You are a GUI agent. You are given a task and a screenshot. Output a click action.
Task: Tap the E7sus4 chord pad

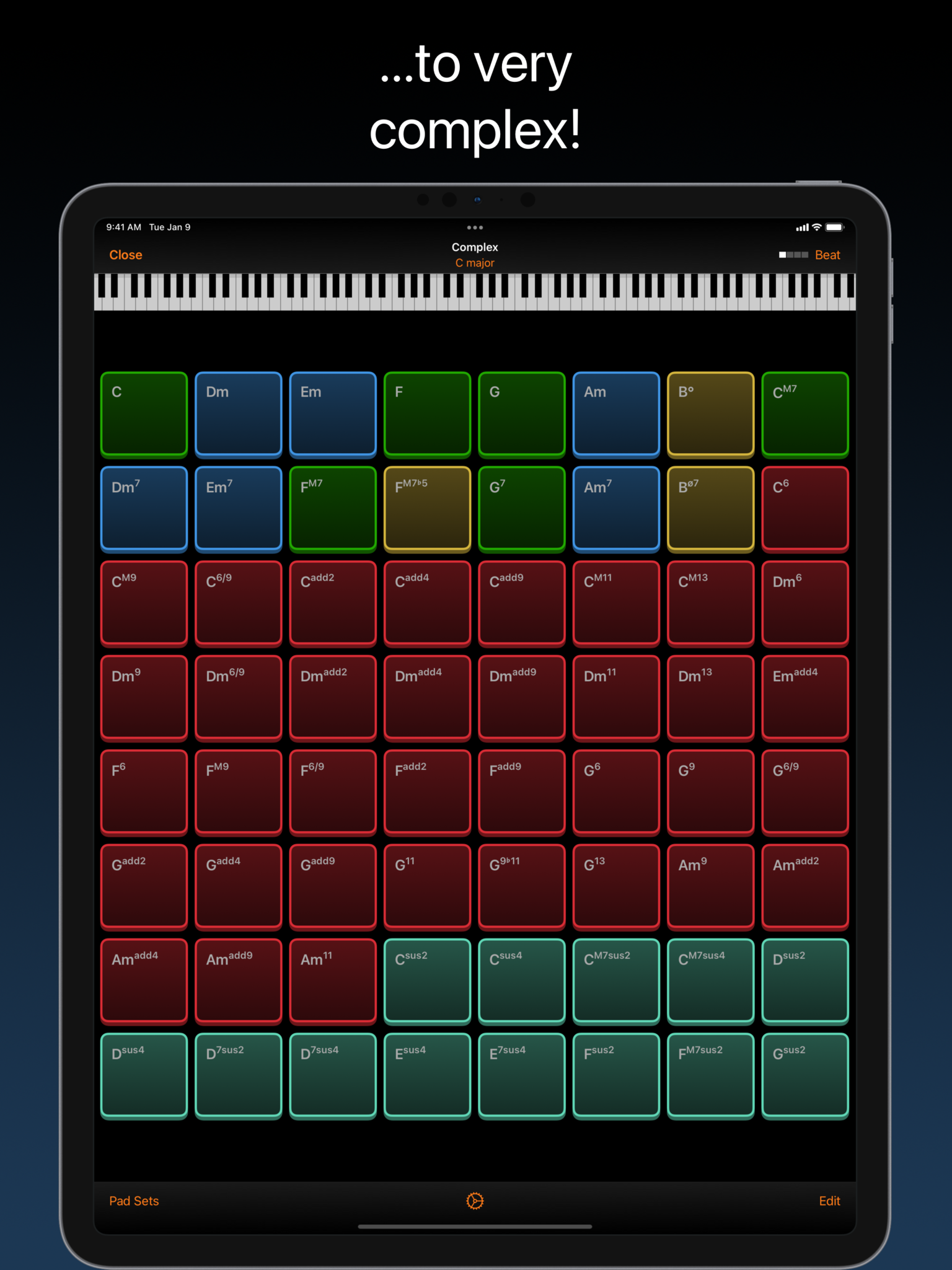(521, 1076)
